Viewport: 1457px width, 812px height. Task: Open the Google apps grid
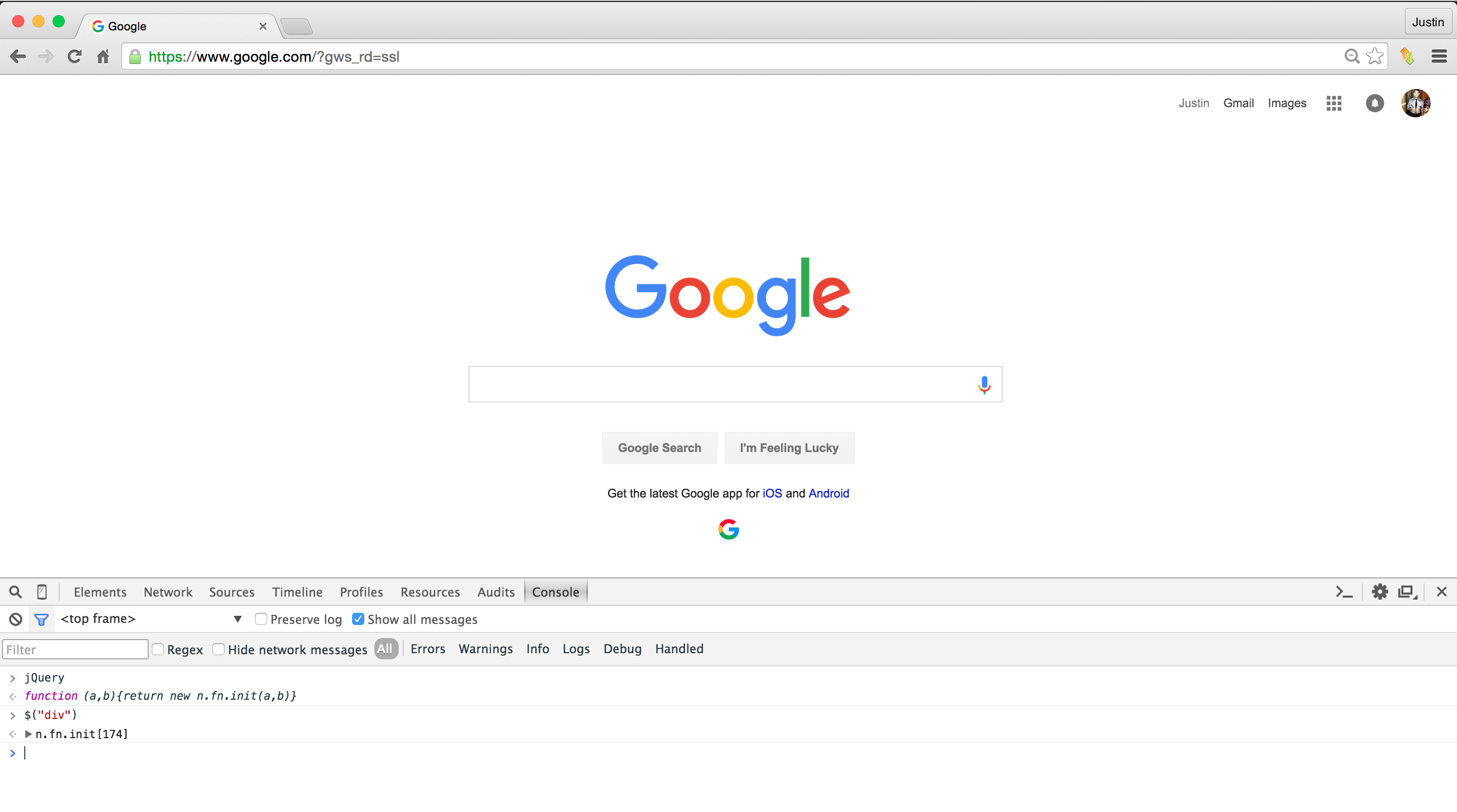point(1334,103)
